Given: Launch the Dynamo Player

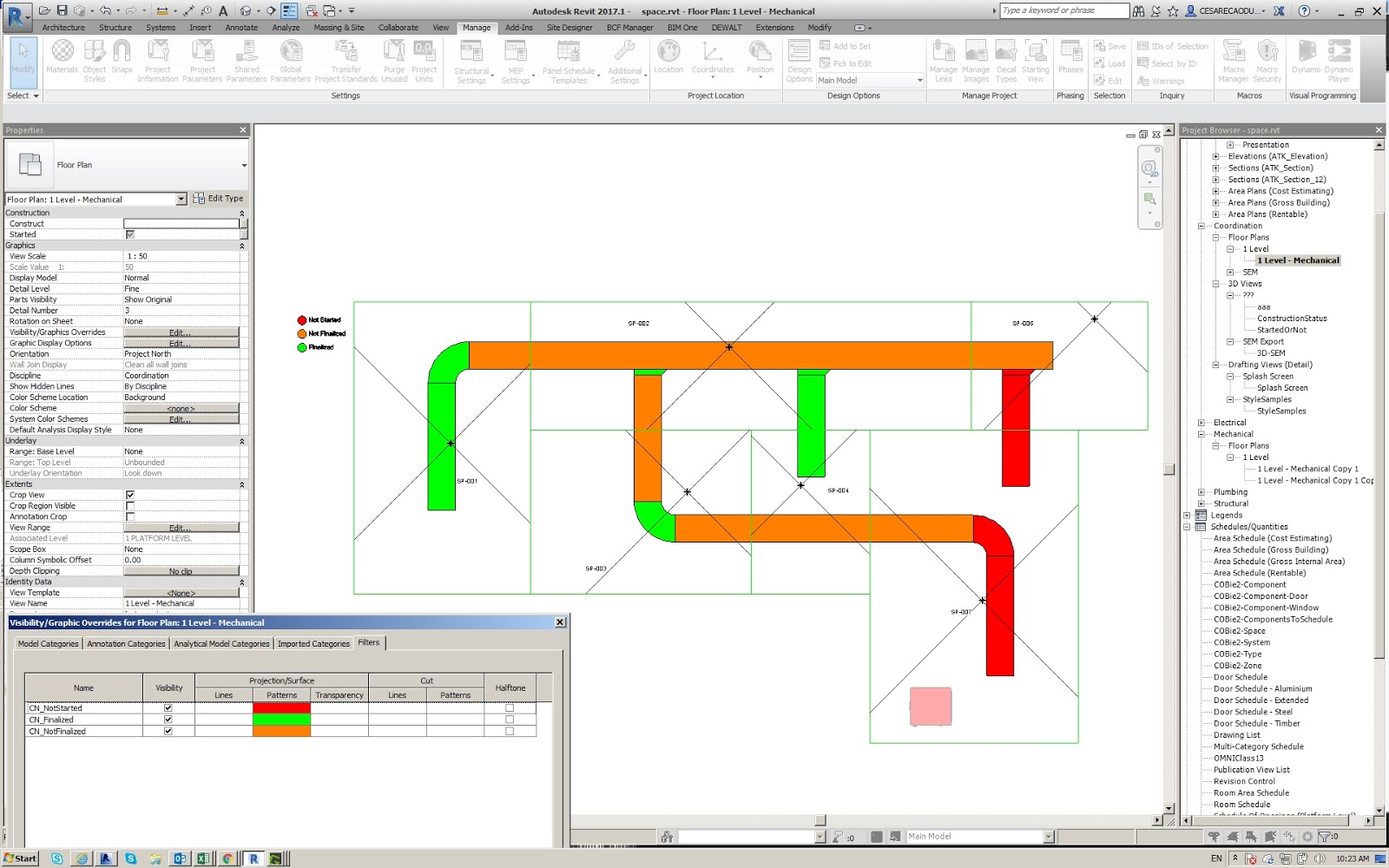Looking at the screenshot, I should pyautogui.click(x=1338, y=59).
